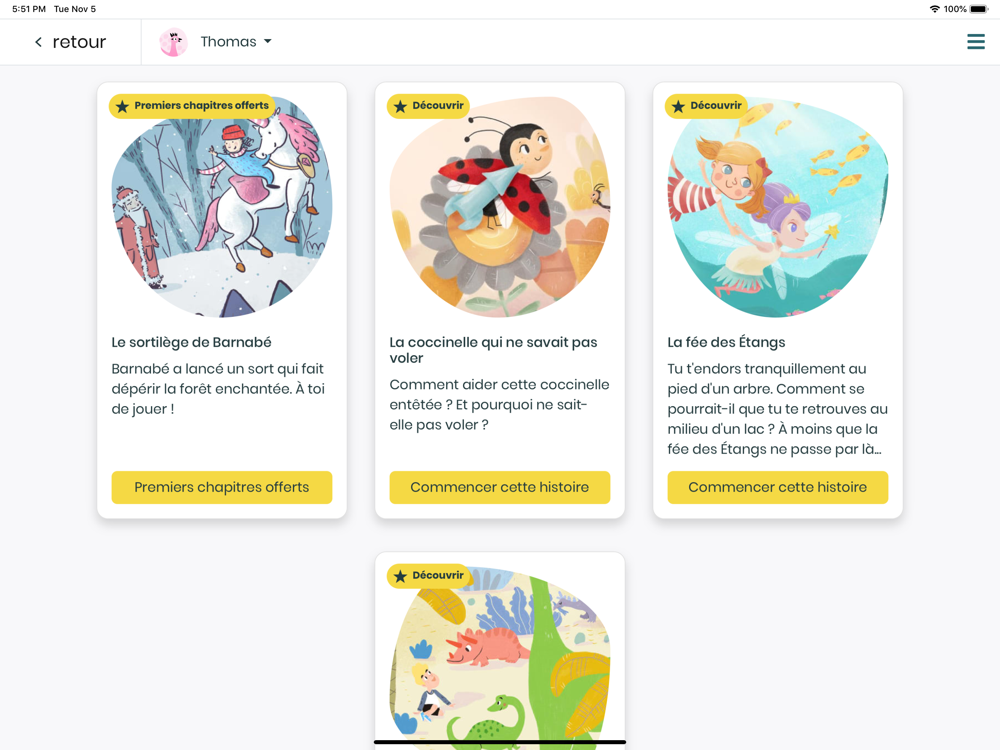Tap Thomas's pink profile avatar
This screenshot has height=750, width=1000.
pos(173,42)
